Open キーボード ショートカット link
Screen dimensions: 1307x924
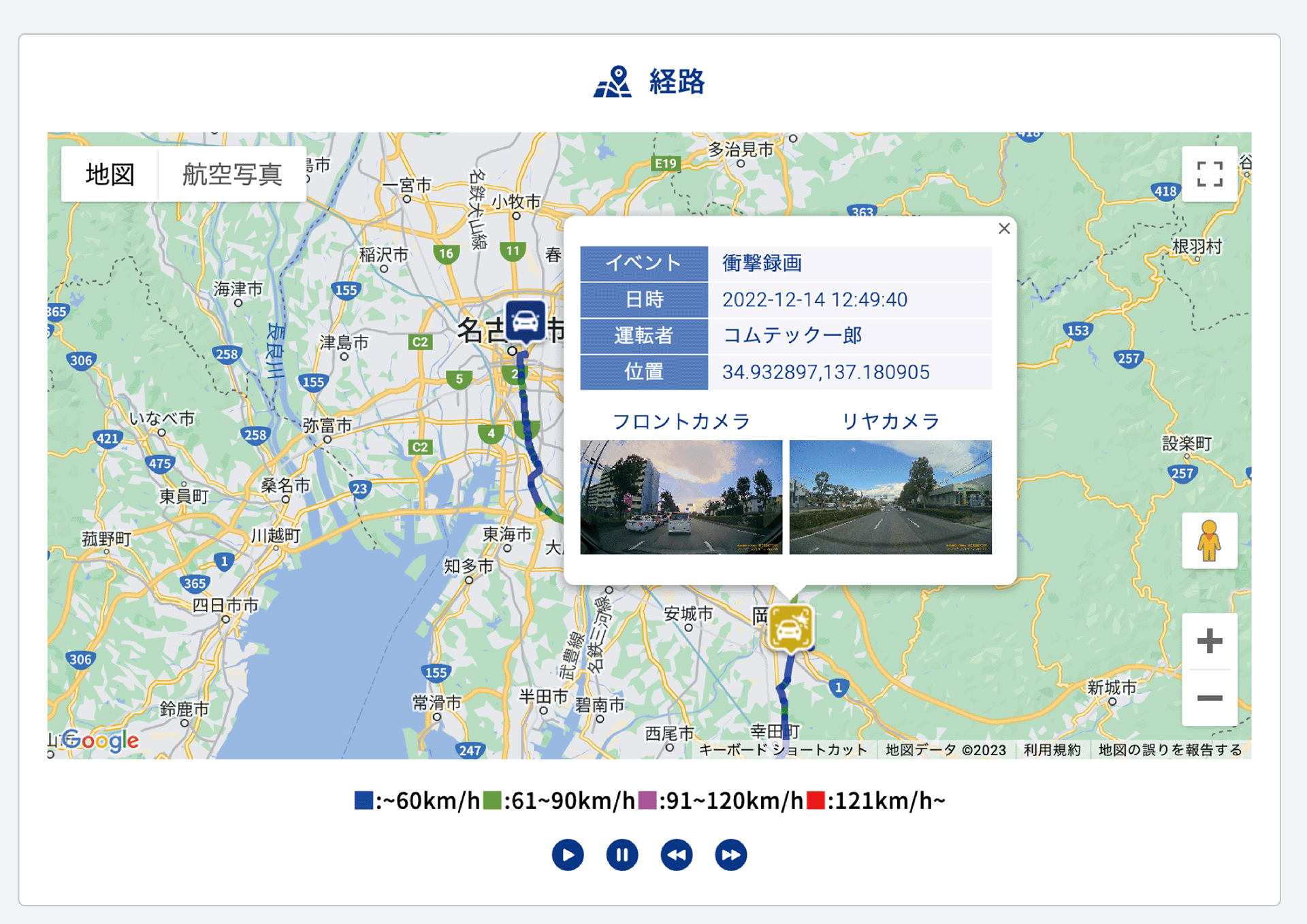click(784, 750)
